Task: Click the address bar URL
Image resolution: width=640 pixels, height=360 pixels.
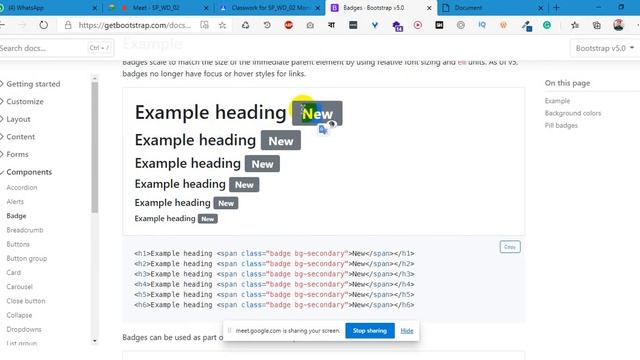Action: point(135,25)
